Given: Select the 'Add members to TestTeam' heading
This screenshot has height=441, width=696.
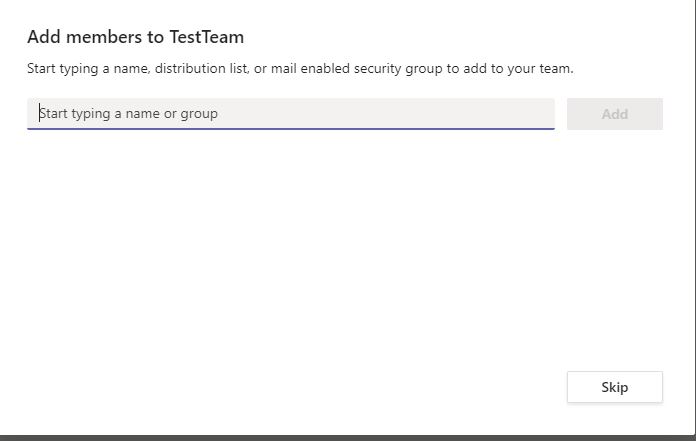Looking at the screenshot, I should pos(135,37).
